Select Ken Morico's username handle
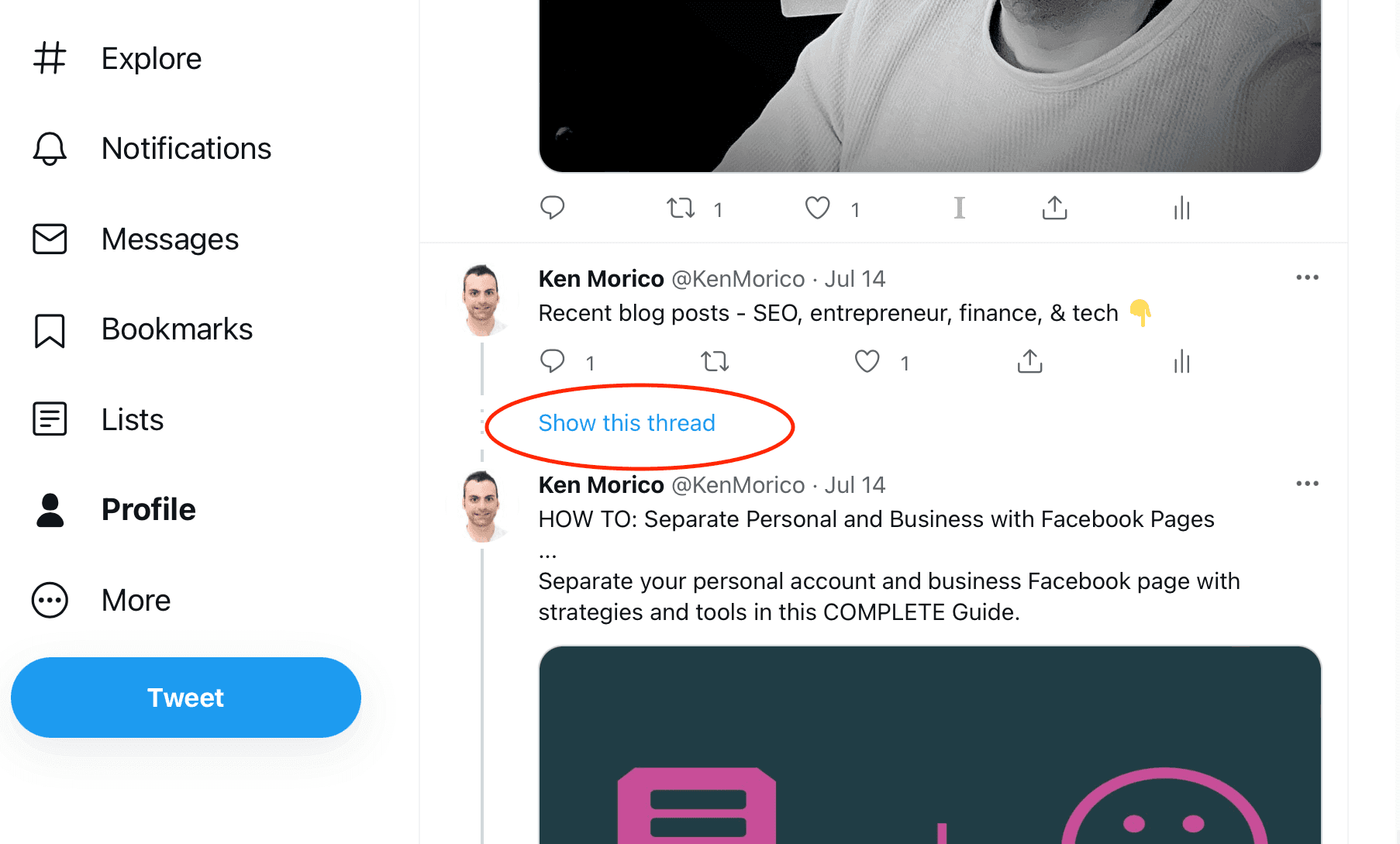 click(738, 278)
